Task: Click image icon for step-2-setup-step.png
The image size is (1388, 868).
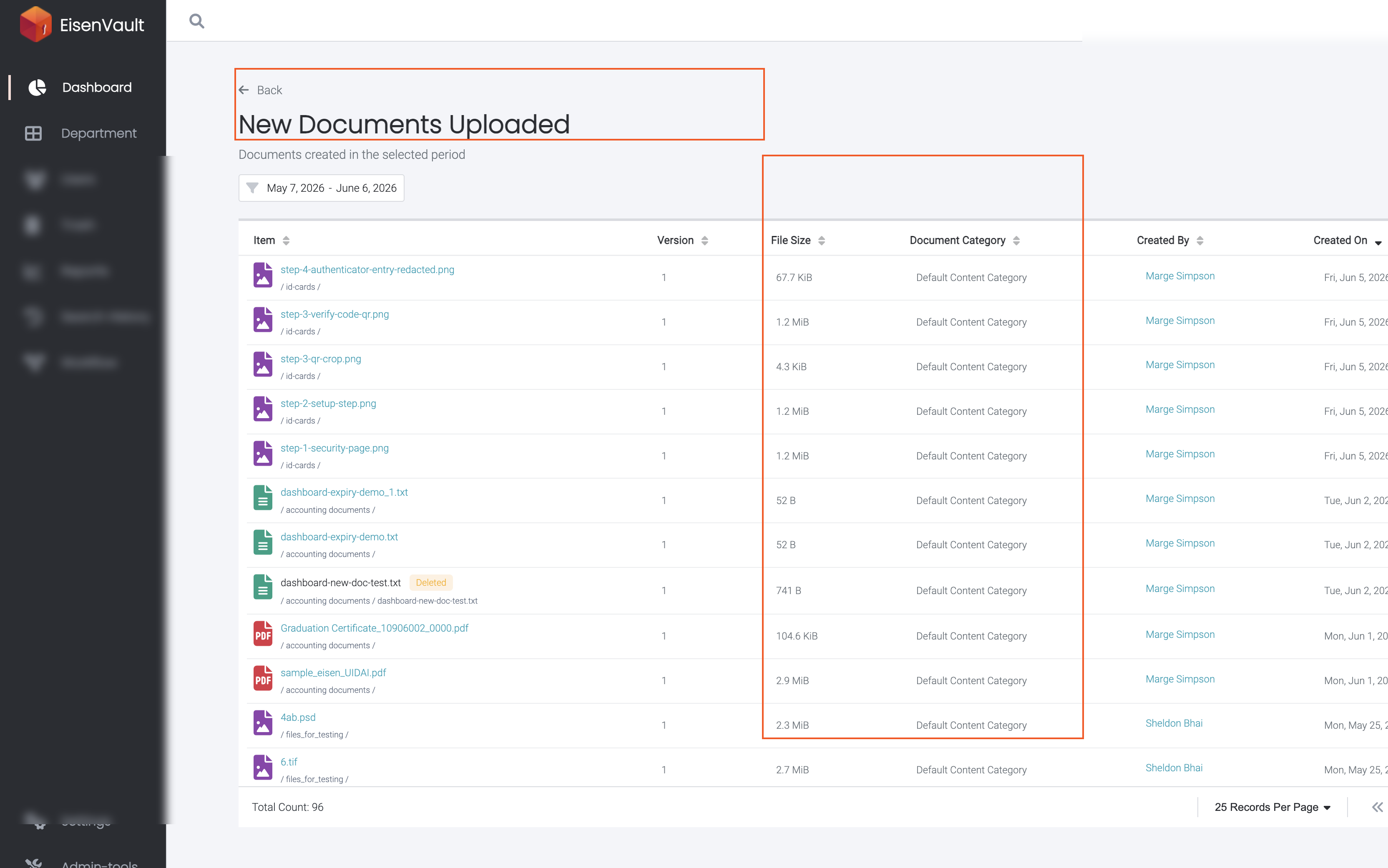Action: click(263, 409)
